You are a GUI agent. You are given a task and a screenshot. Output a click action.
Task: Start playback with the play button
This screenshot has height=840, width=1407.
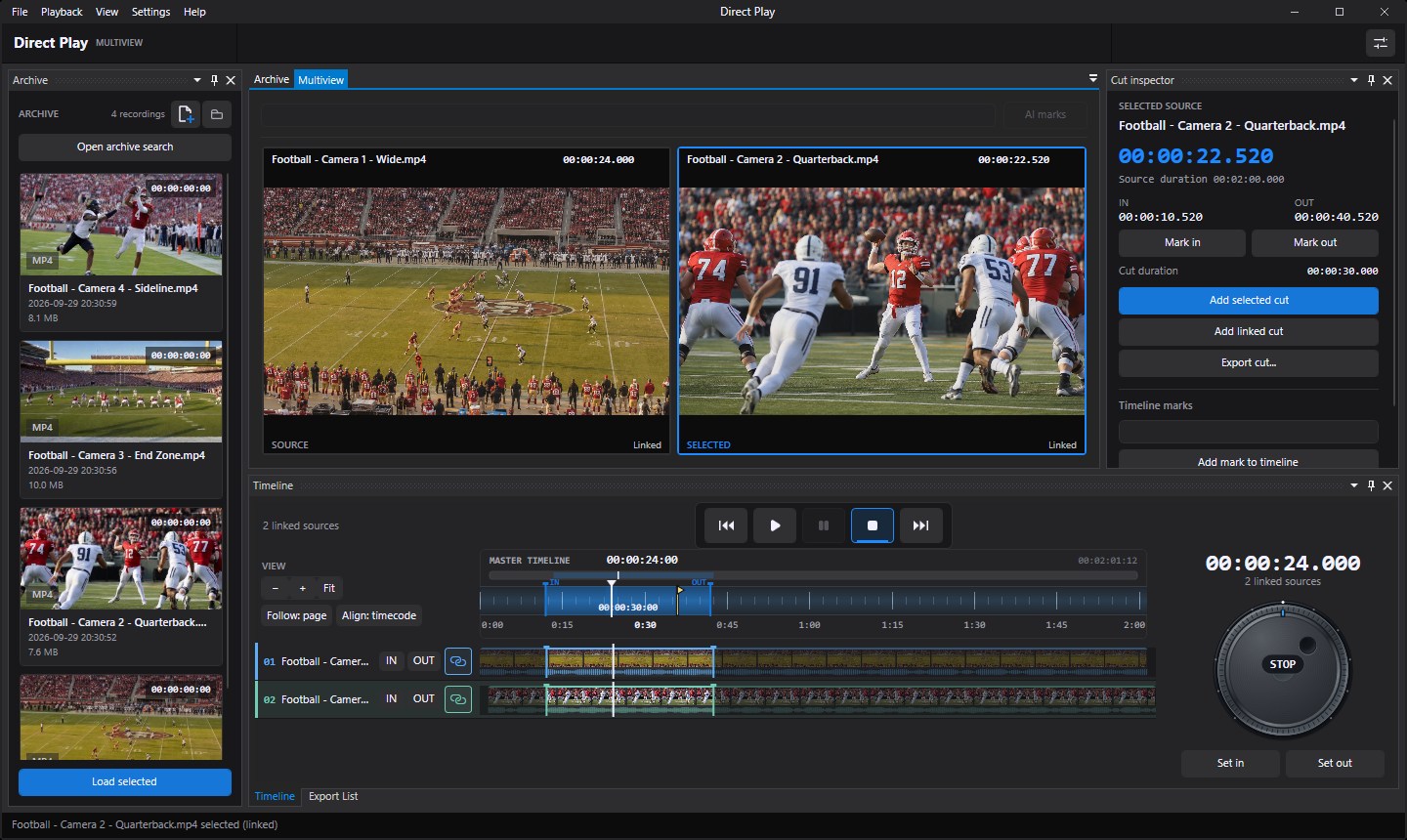coord(775,525)
